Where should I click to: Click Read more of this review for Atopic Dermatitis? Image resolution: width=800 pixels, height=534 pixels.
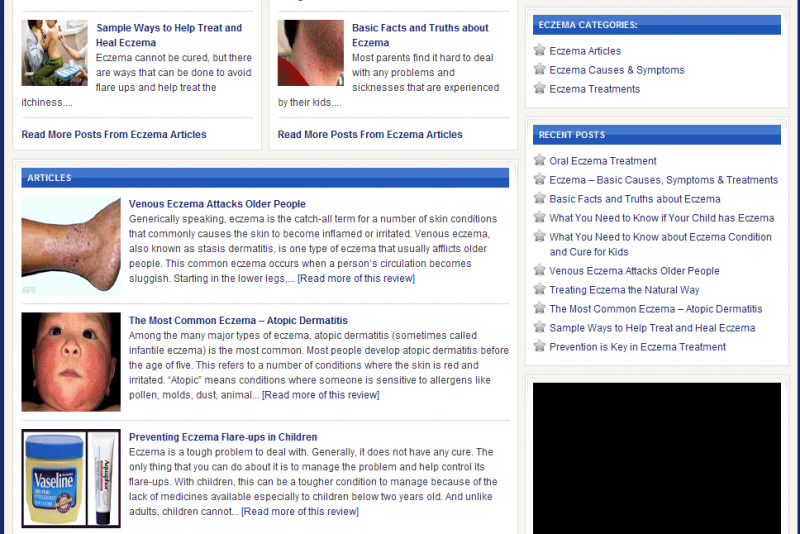(320, 395)
